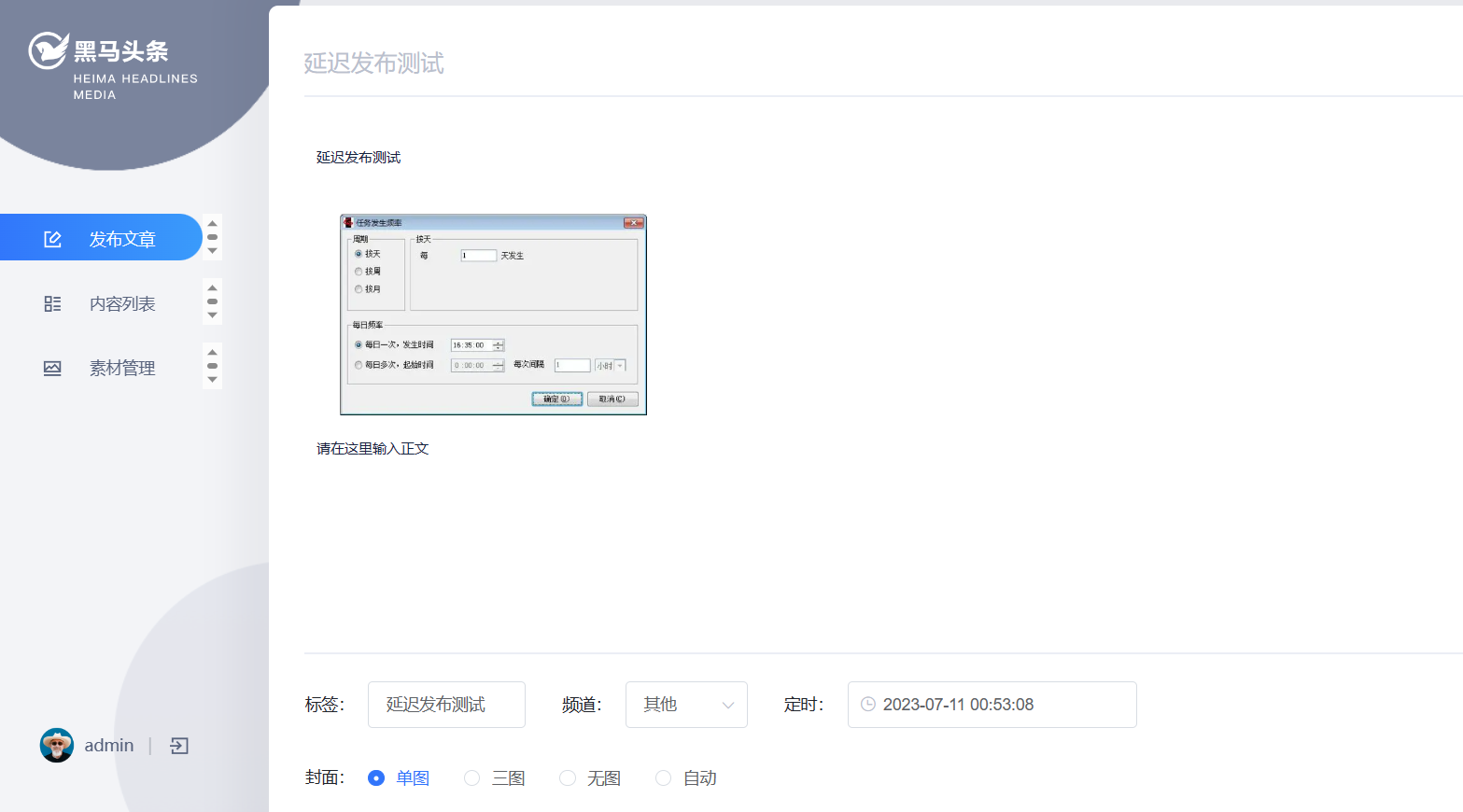The height and width of the screenshot is (812, 1463).
Task: Open the 定时 date-time picker field
Action: pyautogui.click(x=992, y=705)
